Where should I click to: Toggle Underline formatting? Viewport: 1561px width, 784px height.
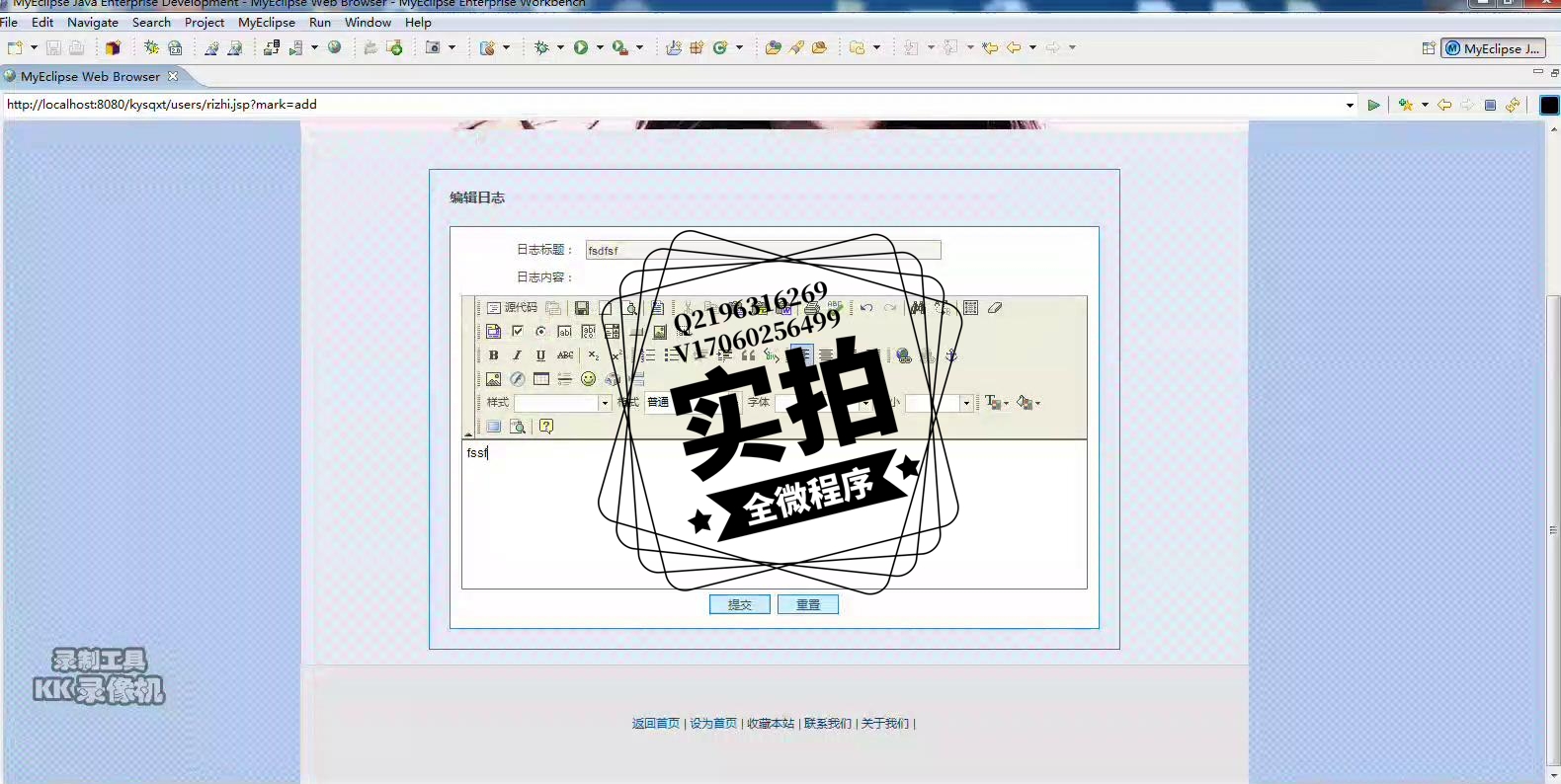(x=540, y=355)
